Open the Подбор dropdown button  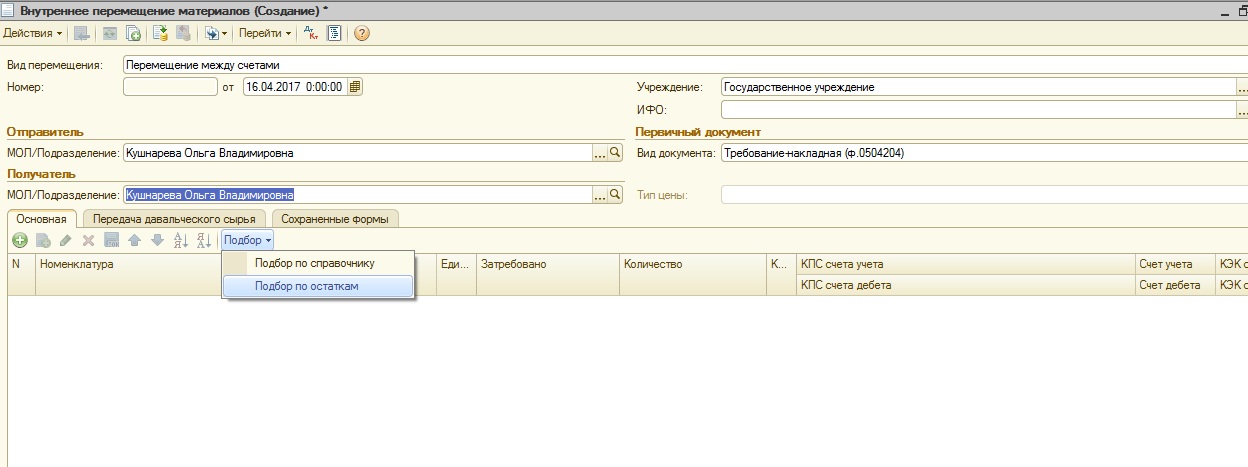pyautogui.click(x=247, y=240)
